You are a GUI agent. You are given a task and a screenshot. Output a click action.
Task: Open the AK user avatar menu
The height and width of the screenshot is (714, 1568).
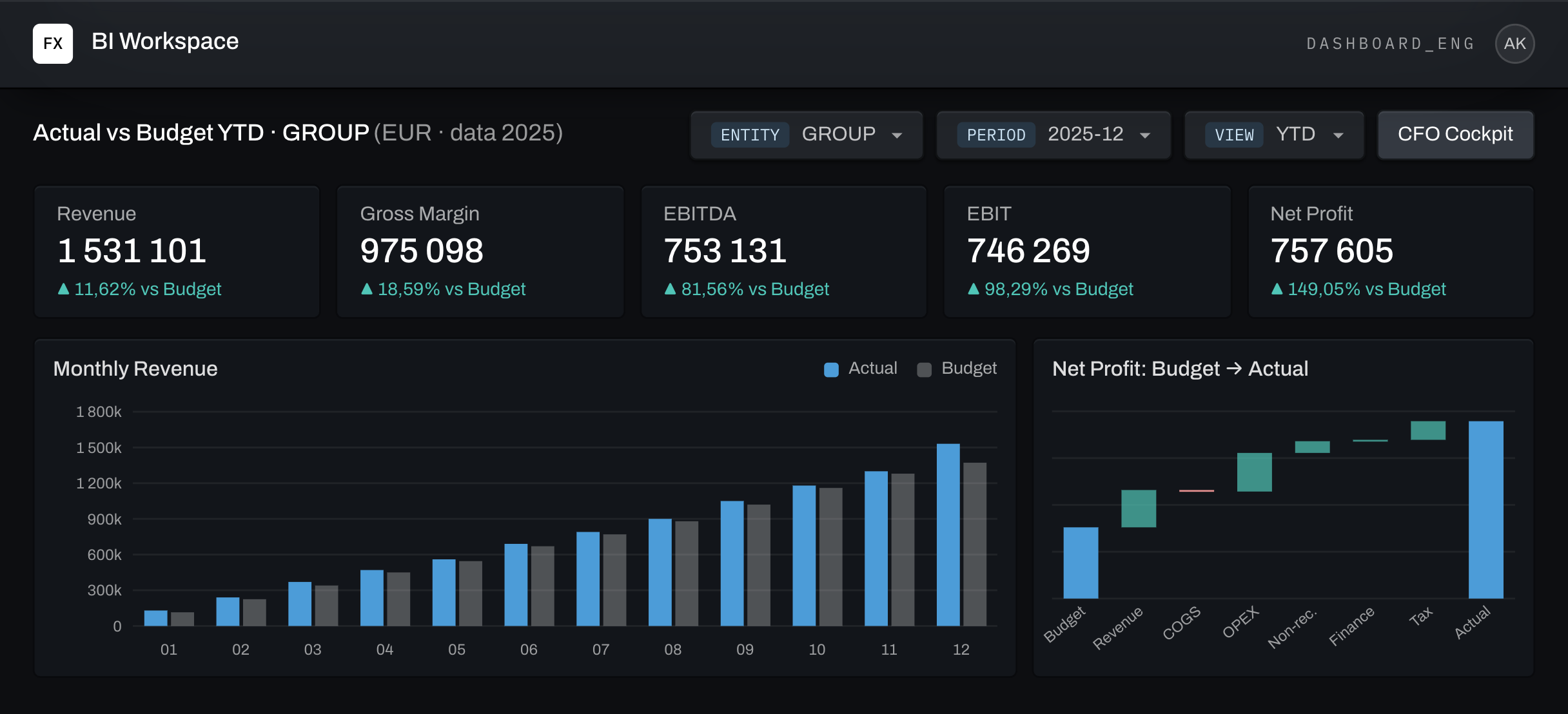point(1514,43)
